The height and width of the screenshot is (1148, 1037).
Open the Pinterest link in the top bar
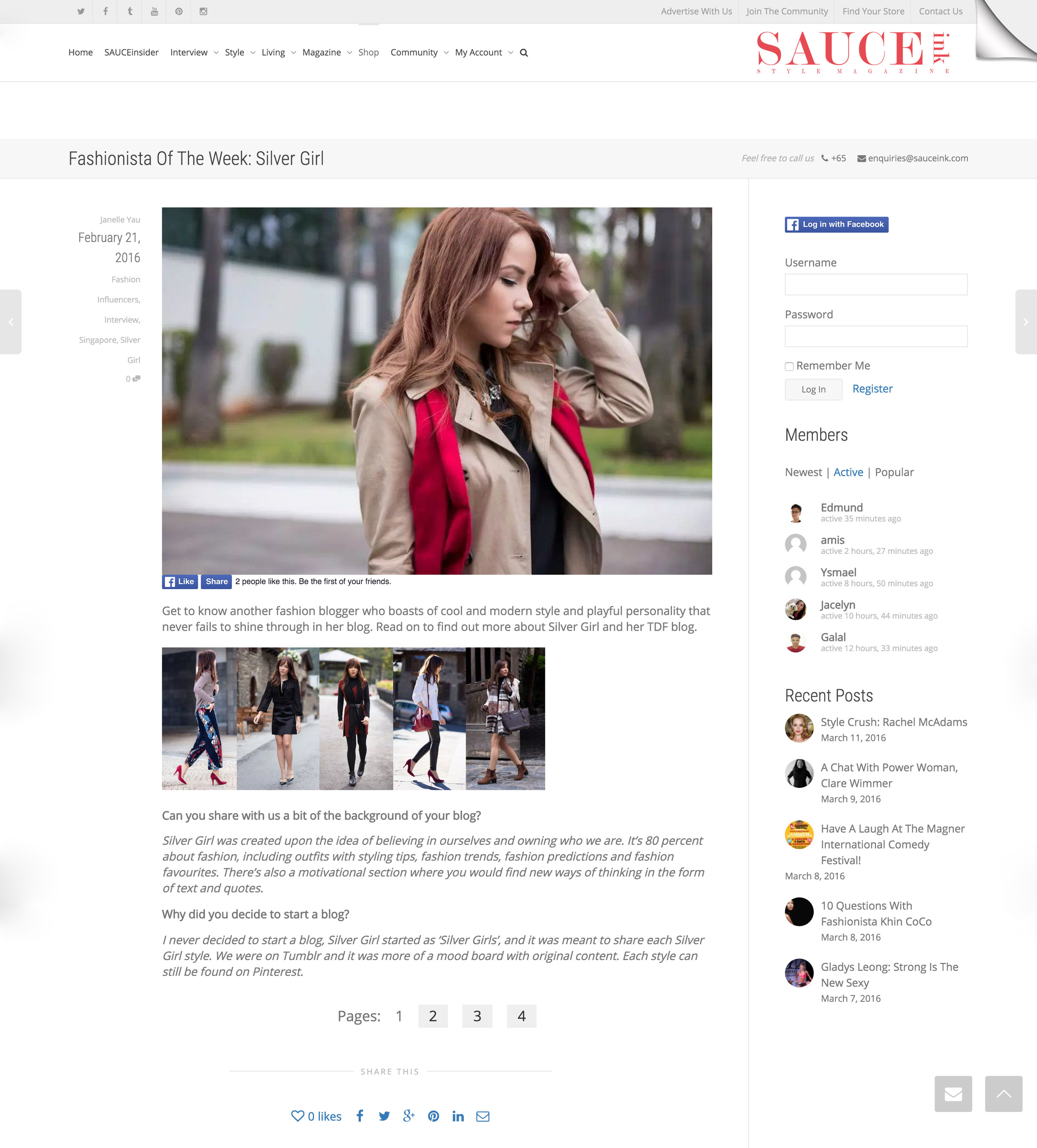(x=179, y=11)
